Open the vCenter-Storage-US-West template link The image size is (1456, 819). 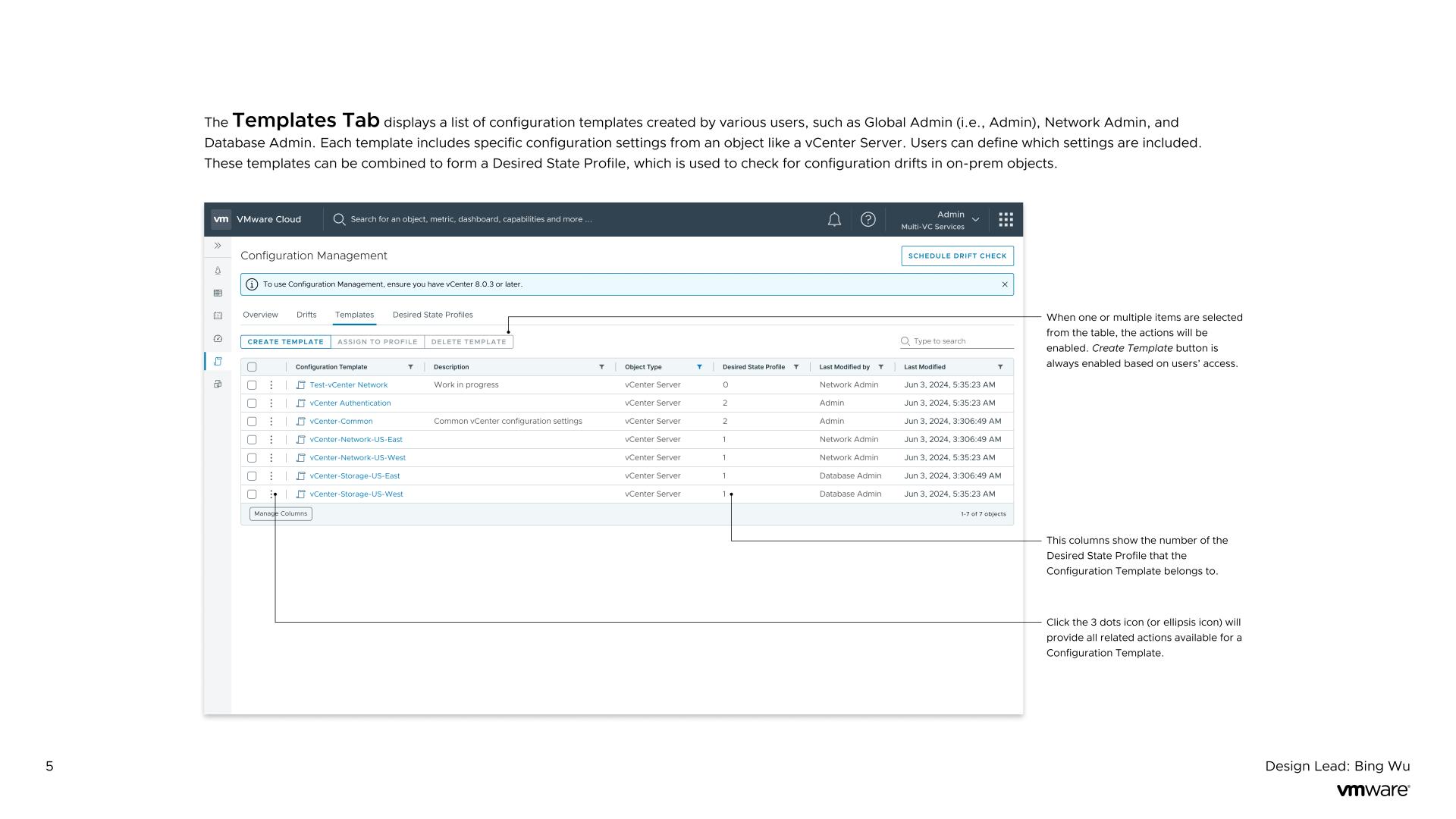[x=356, y=494]
